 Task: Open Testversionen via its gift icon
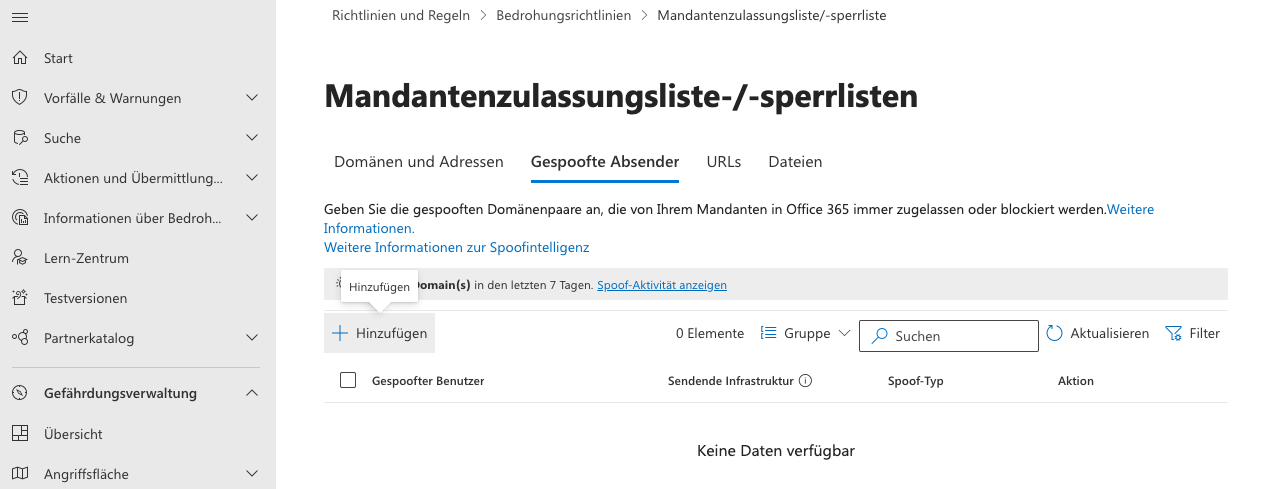click(20, 298)
